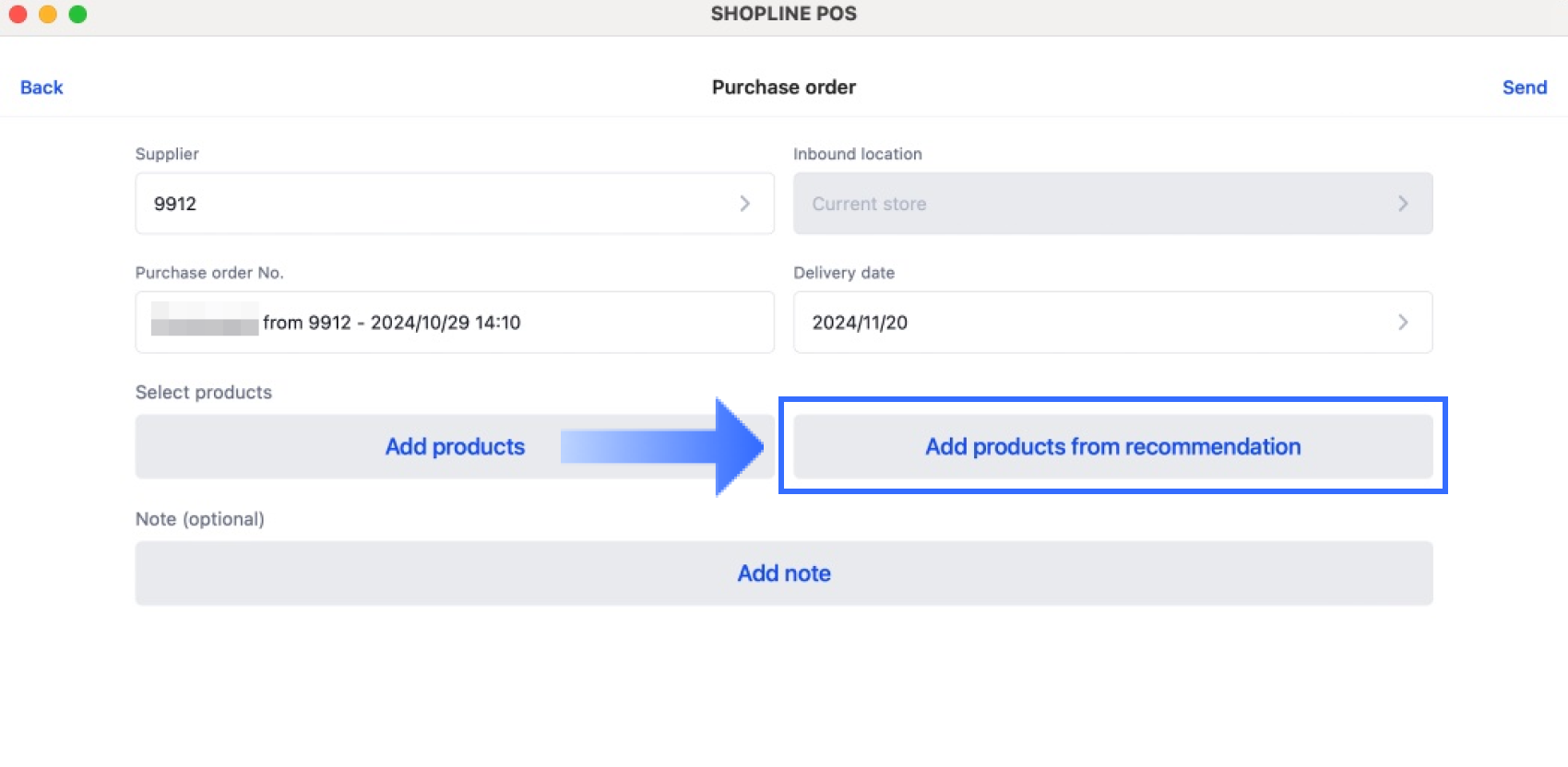Click the Note (optional) label
Image resolution: width=1568 pixels, height=767 pixels.
pos(199,519)
